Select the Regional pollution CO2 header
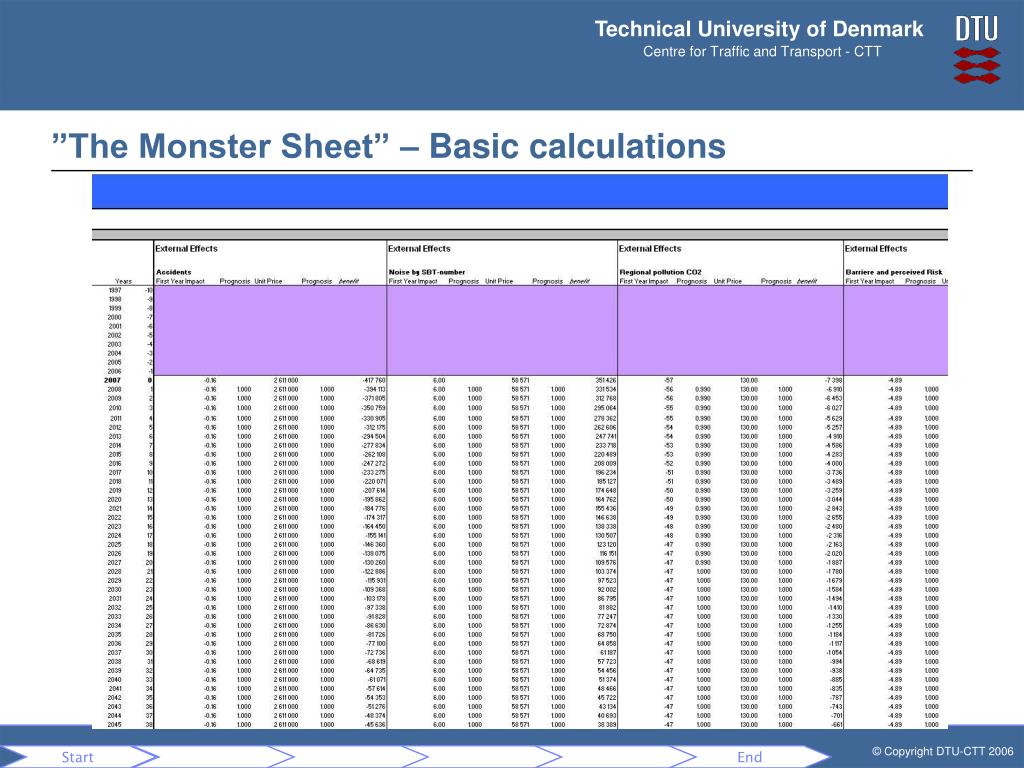This screenshot has width=1024, height=768. 660,272
